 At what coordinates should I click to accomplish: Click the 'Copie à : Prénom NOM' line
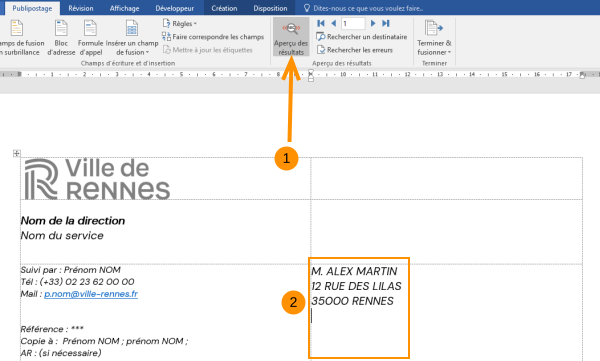point(104,341)
